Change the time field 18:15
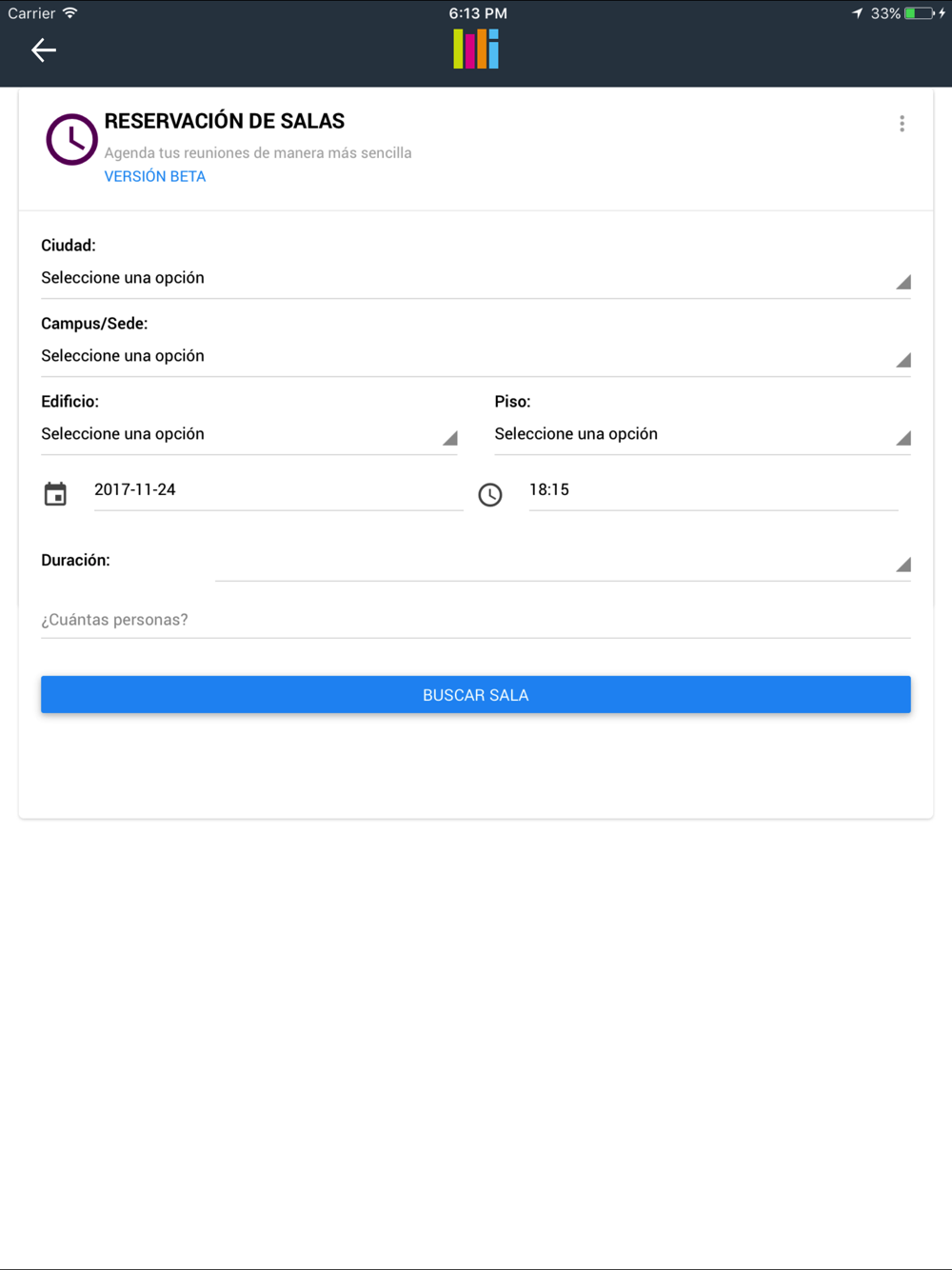The height and width of the screenshot is (1270, 952). point(713,490)
